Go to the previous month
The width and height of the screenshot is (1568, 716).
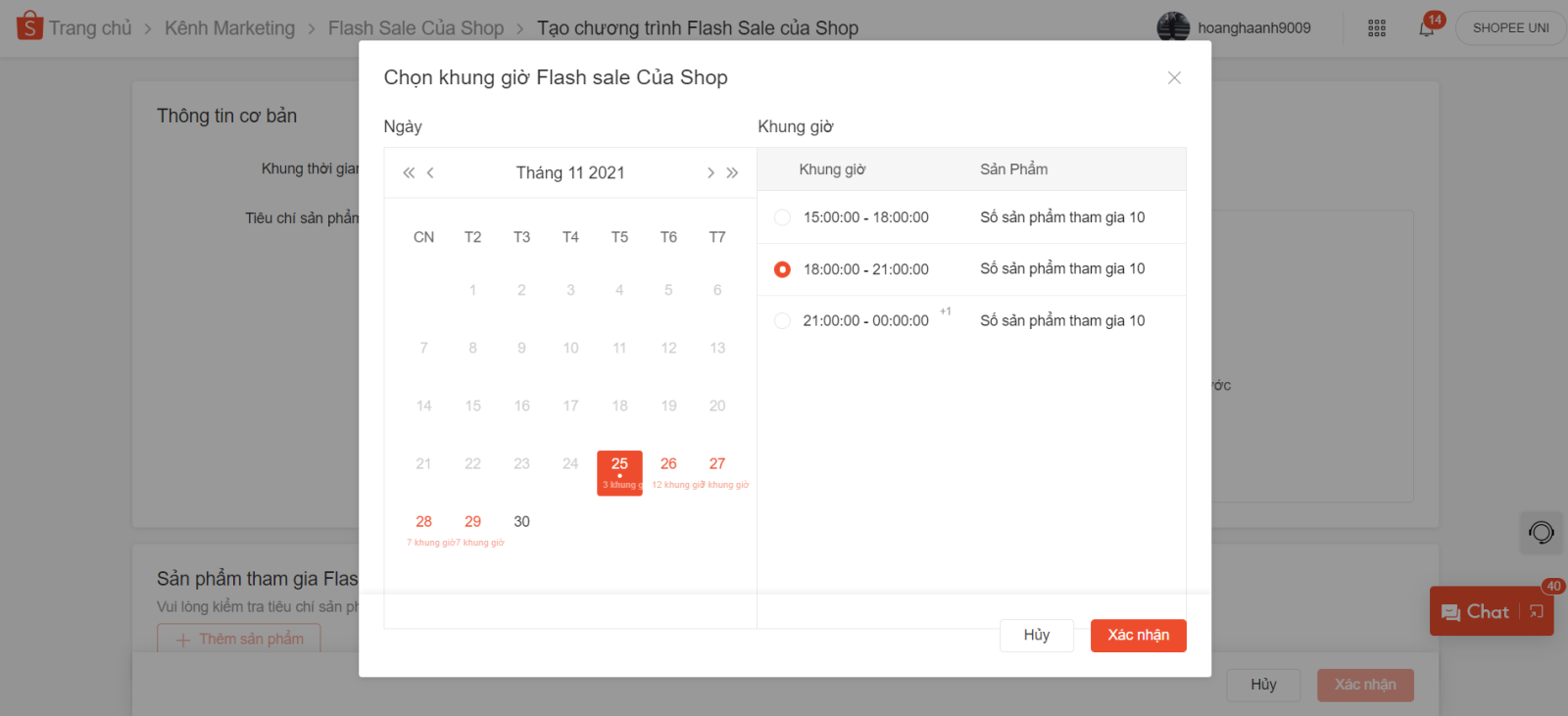(430, 173)
